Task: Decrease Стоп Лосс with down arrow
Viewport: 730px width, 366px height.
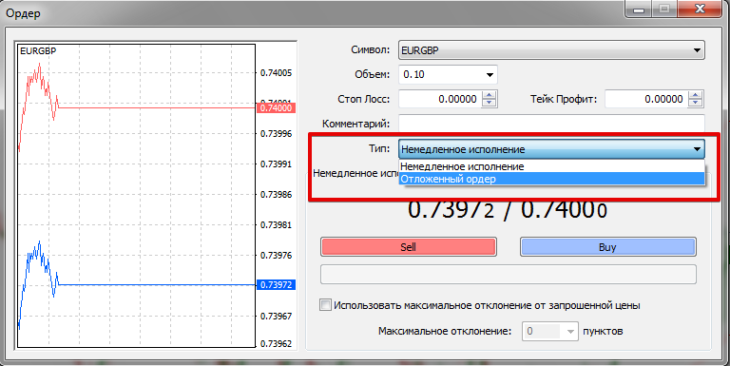Action: [489, 103]
